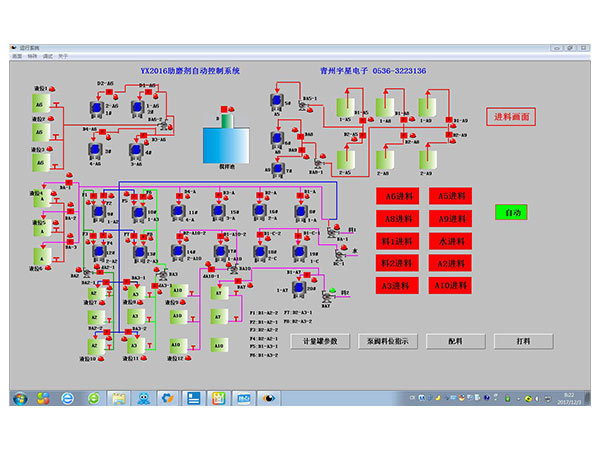
Task: Toggle the 料1进料 feed switch
Action: click(399, 241)
